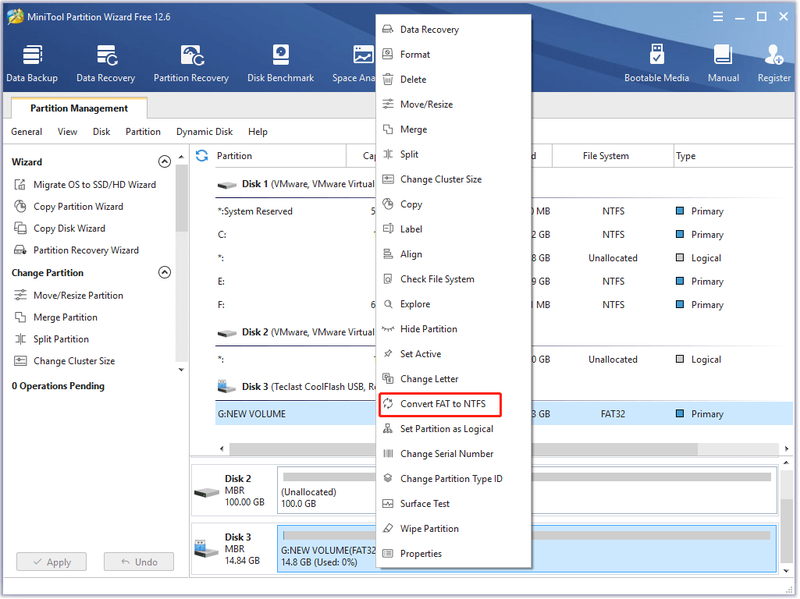Select Align in context menu
This screenshot has width=800, height=599.
pos(453,254)
